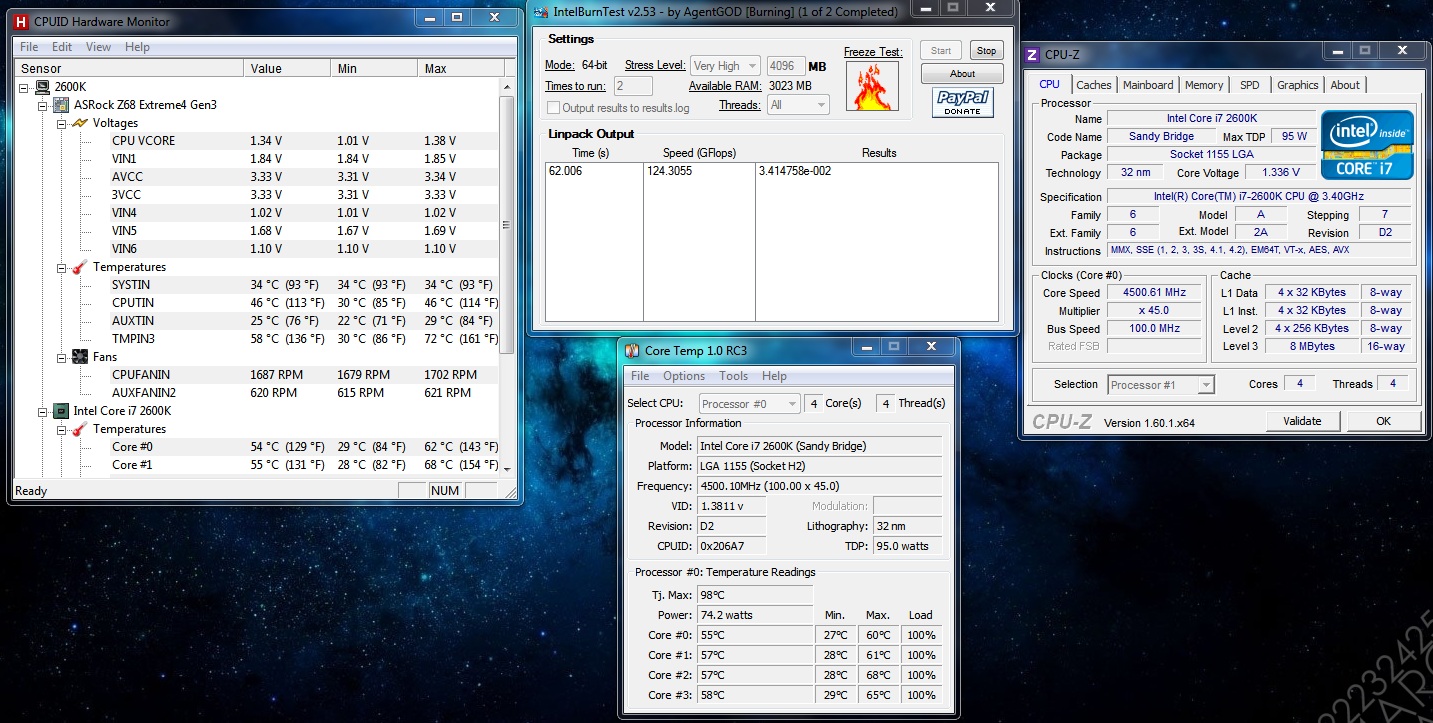The height and width of the screenshot is (723, 1433).
Task: Click the Times to run input field
Action: [x=633, y=86]
